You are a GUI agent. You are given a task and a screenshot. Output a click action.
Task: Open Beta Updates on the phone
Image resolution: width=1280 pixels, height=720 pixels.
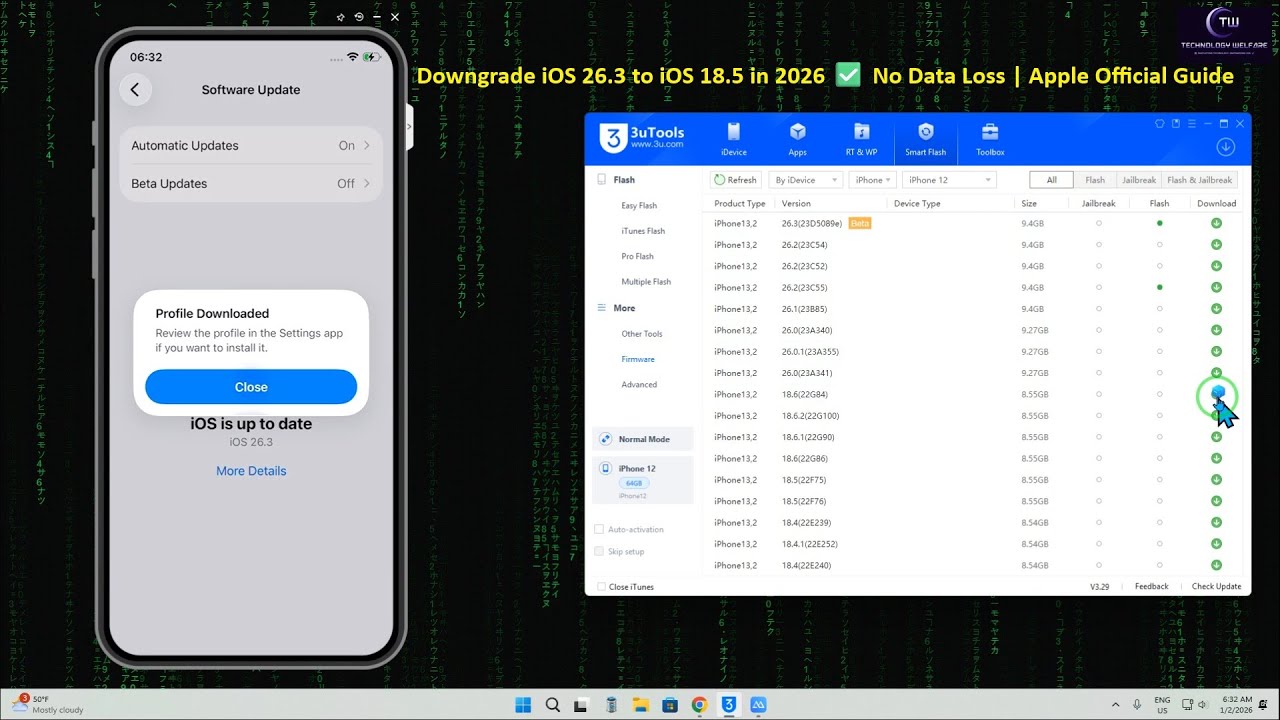pyautogui.click(x=251, y=184)
